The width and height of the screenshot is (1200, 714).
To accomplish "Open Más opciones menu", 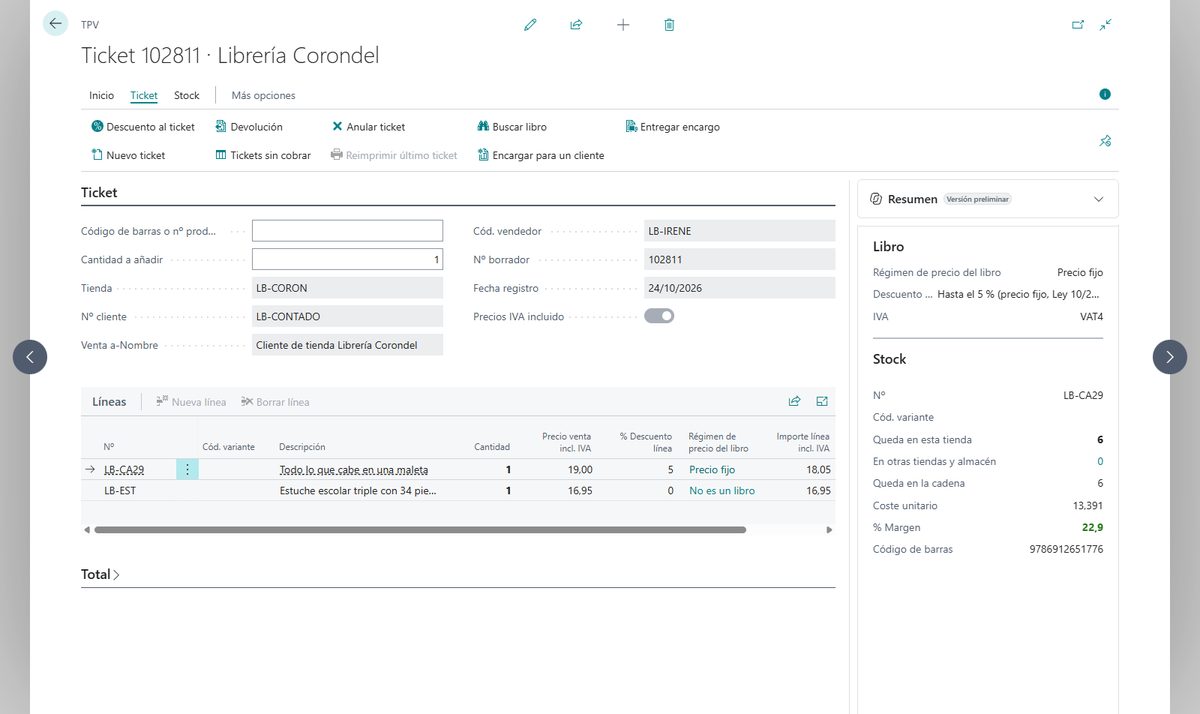I will [263, 95].
